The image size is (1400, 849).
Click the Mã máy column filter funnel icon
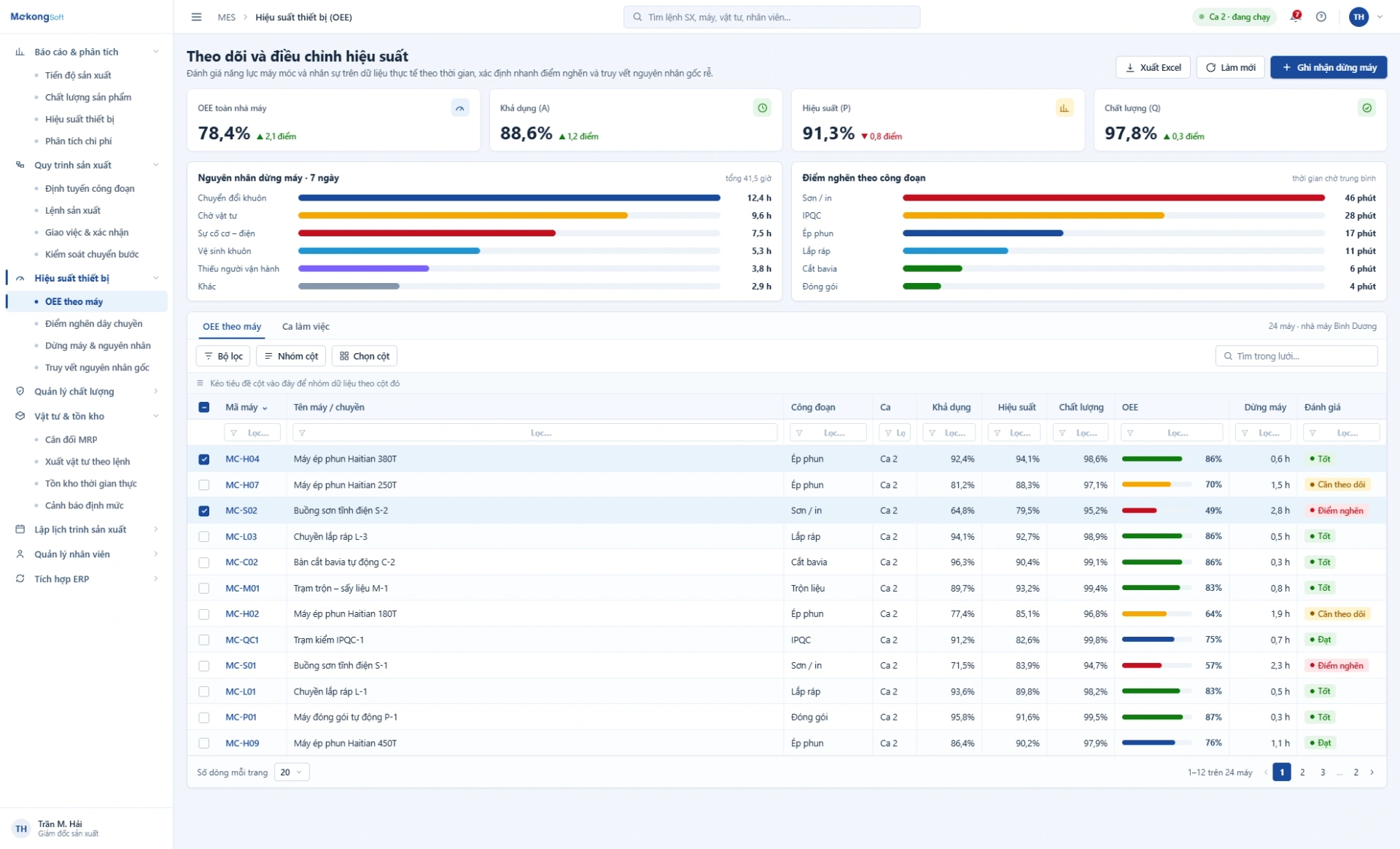233,433
